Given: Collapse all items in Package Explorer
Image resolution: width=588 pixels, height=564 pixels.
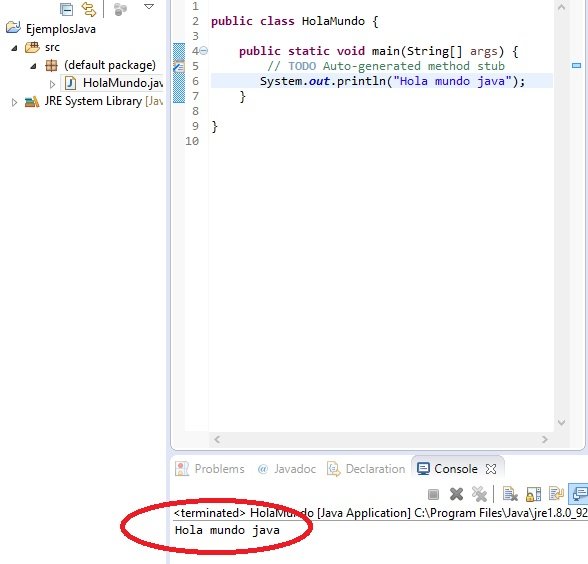Looking at the screenshot, I should tap(66, 9).
